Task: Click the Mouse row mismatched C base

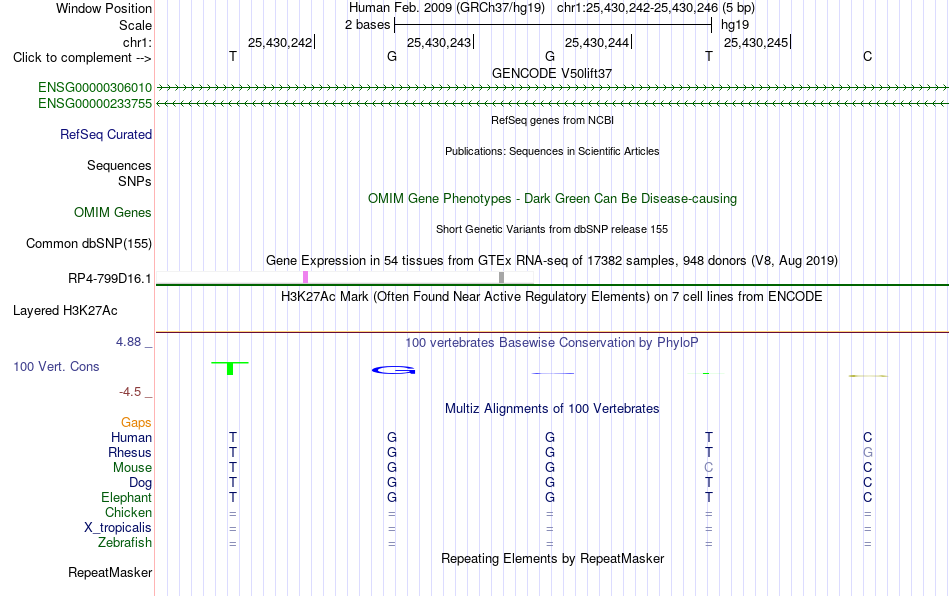Action: pyautogui.click(x=709, y=468)
